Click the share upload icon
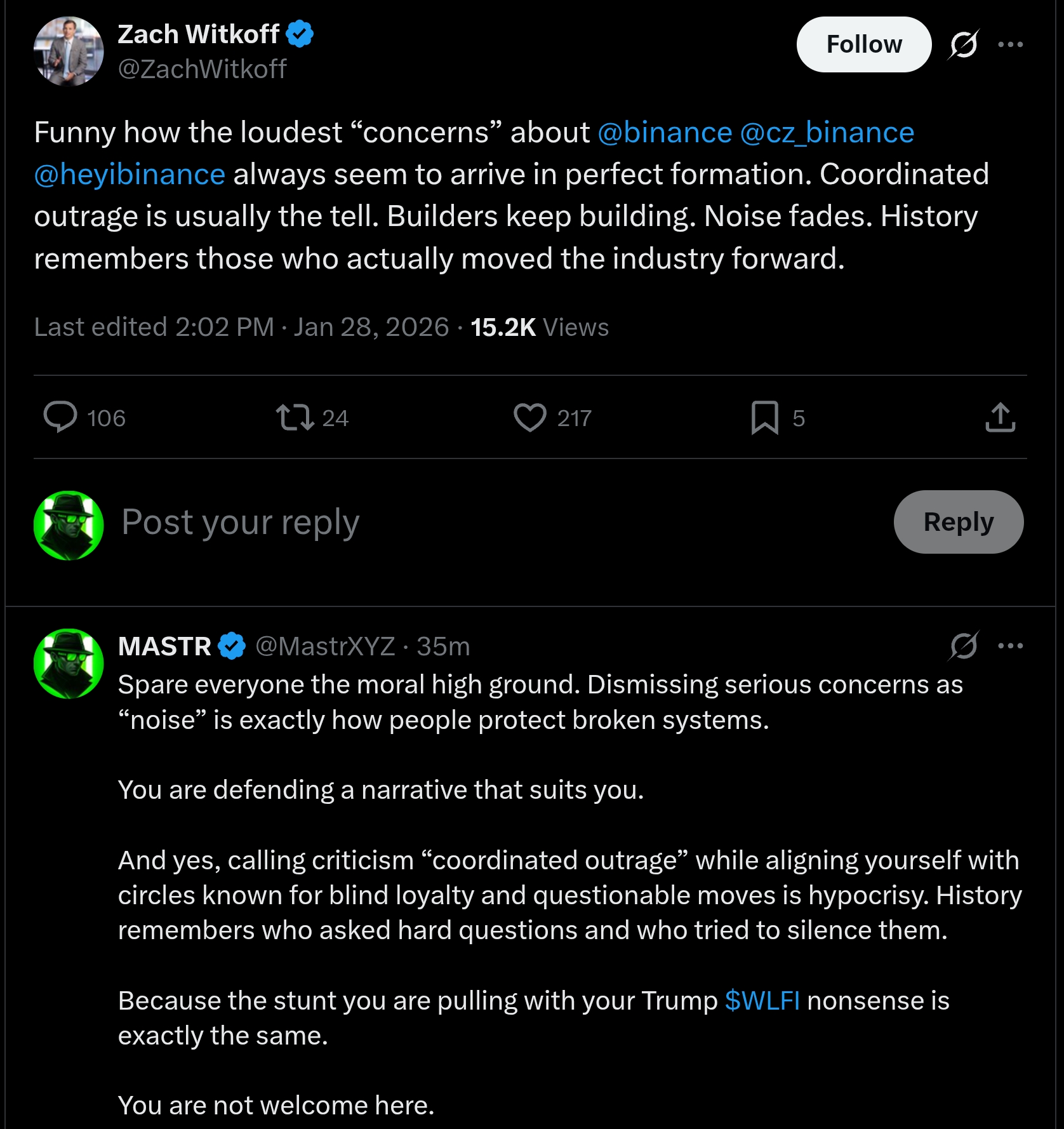Viewport: 1064px width, 1129px height. (x=1001, y=417)
